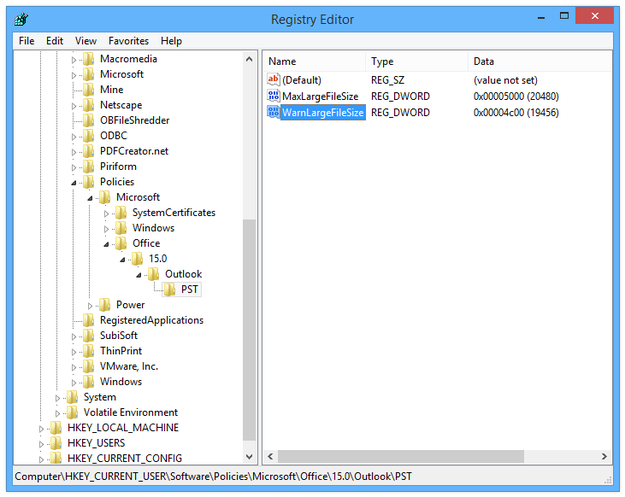Click the 15.0 folder icon
Image resolution: width=625 pixels, height=497 pixels.
tap(137, 259)
